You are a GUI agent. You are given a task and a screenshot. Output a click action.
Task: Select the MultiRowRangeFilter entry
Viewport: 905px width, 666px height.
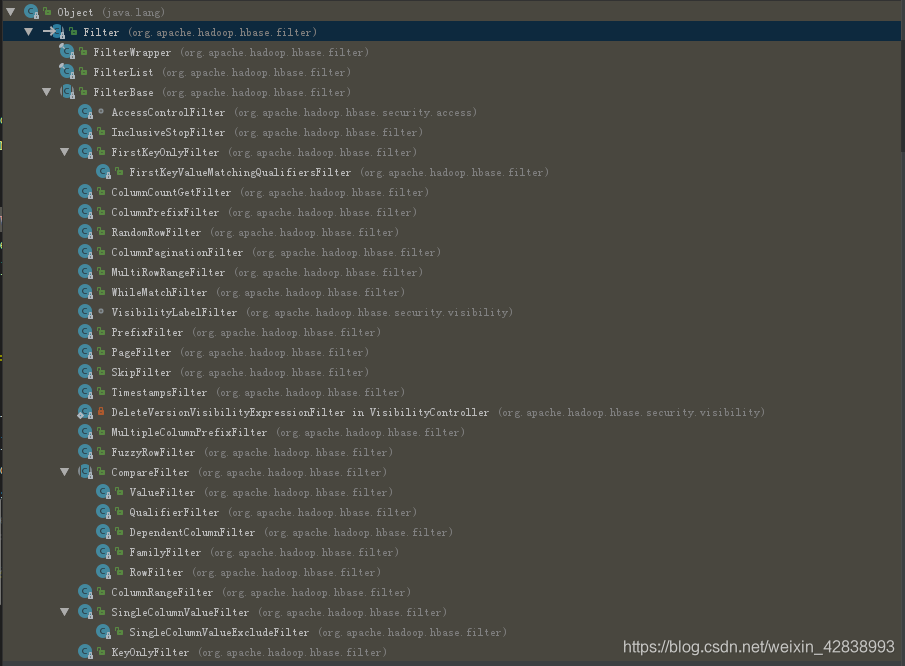(267, 272)
